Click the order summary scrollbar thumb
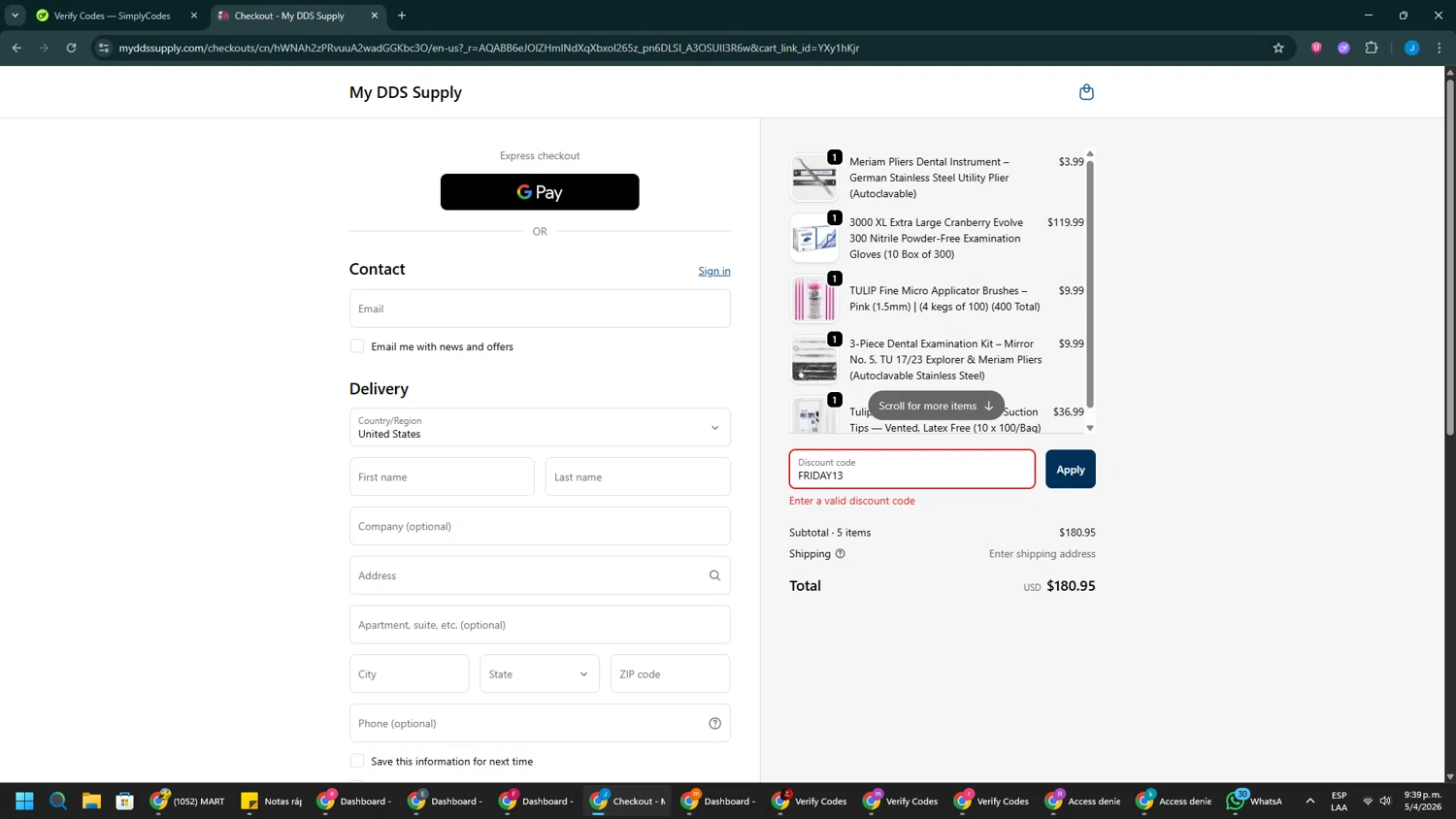Screen dimensions: 1456x819 pos(1090,284)
